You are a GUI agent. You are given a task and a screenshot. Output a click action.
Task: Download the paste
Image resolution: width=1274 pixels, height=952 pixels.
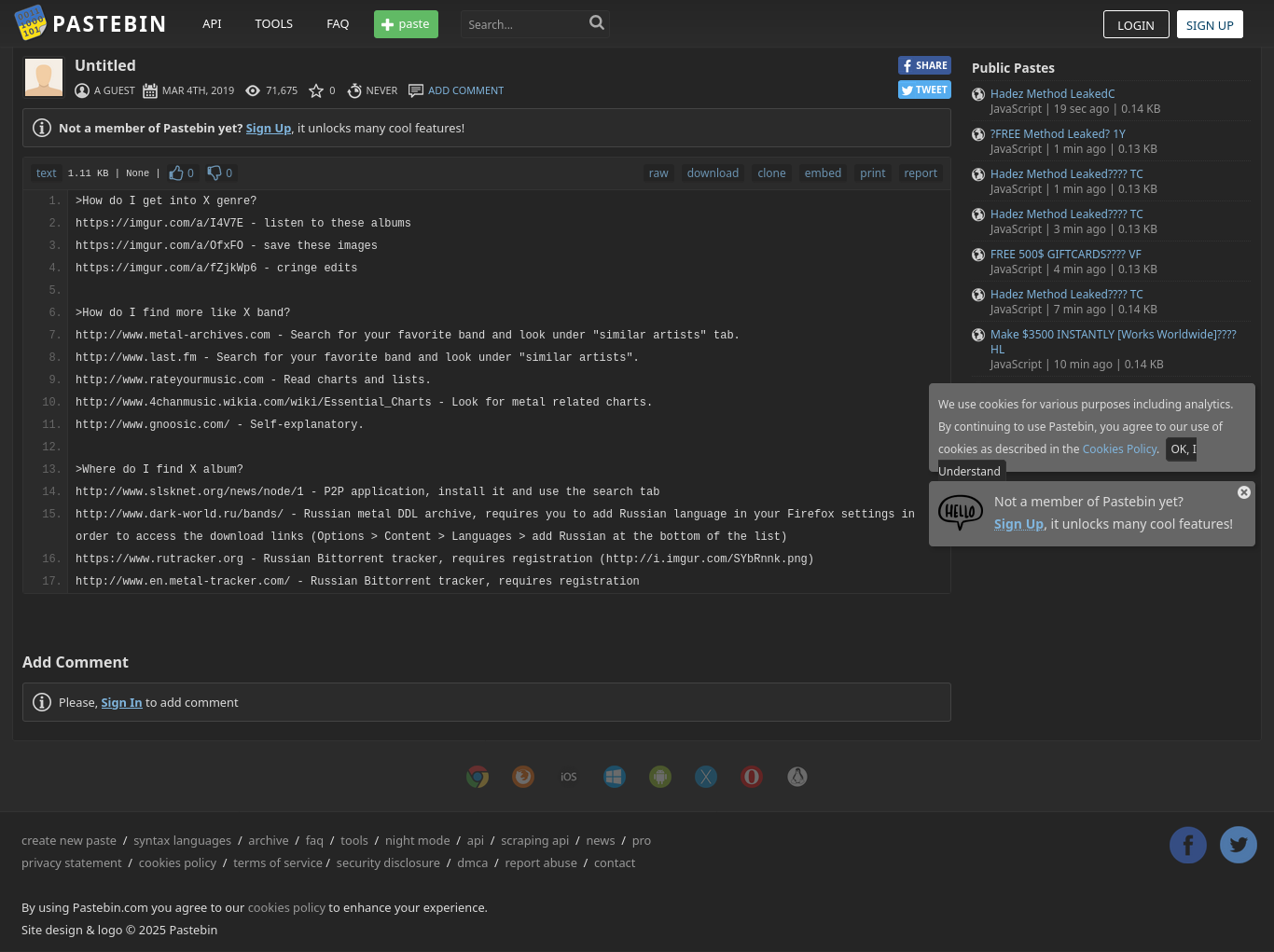(x=713, y=173)
